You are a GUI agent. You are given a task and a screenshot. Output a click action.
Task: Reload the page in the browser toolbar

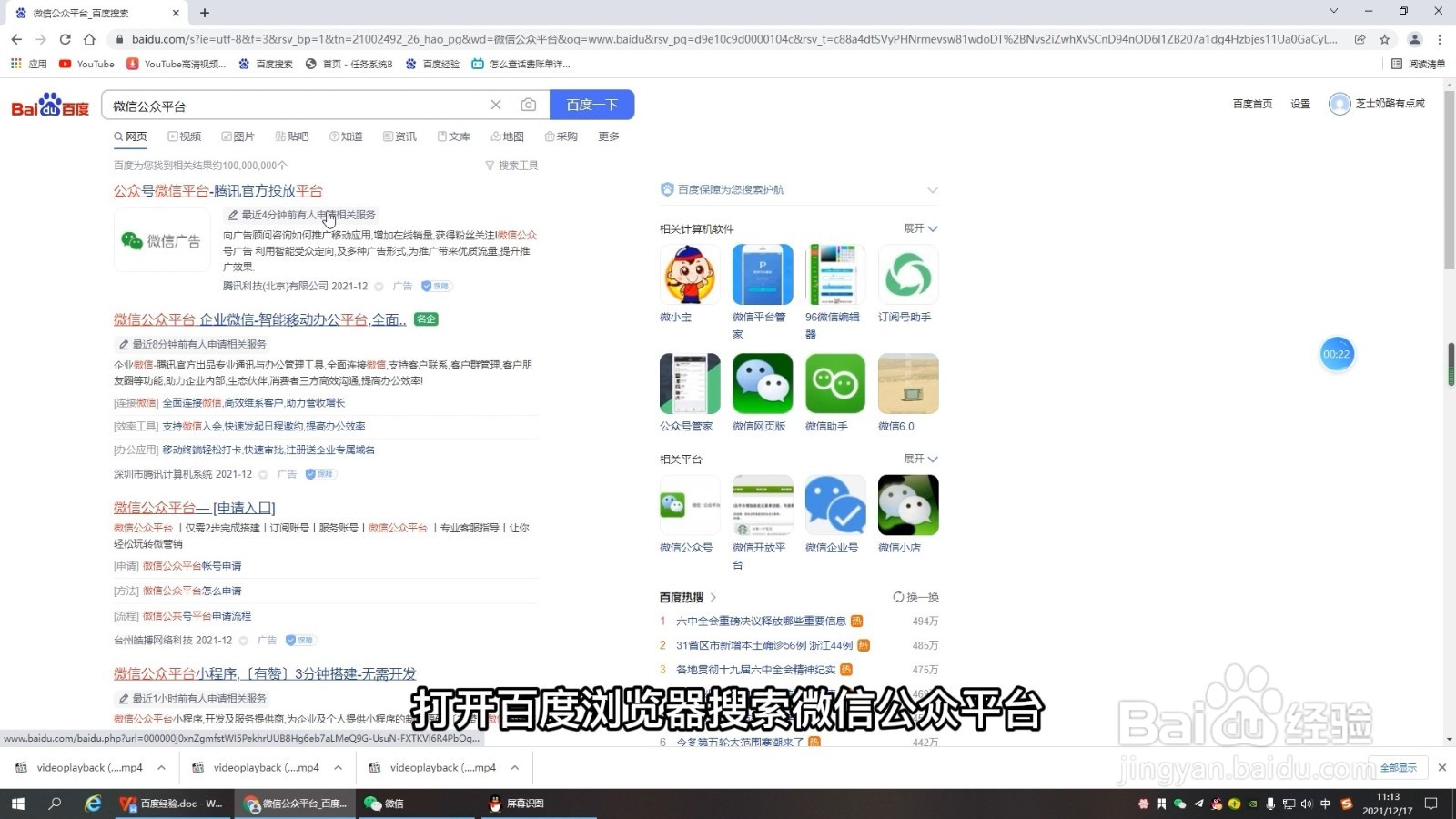pyautogui.click(x=65, y=39)
